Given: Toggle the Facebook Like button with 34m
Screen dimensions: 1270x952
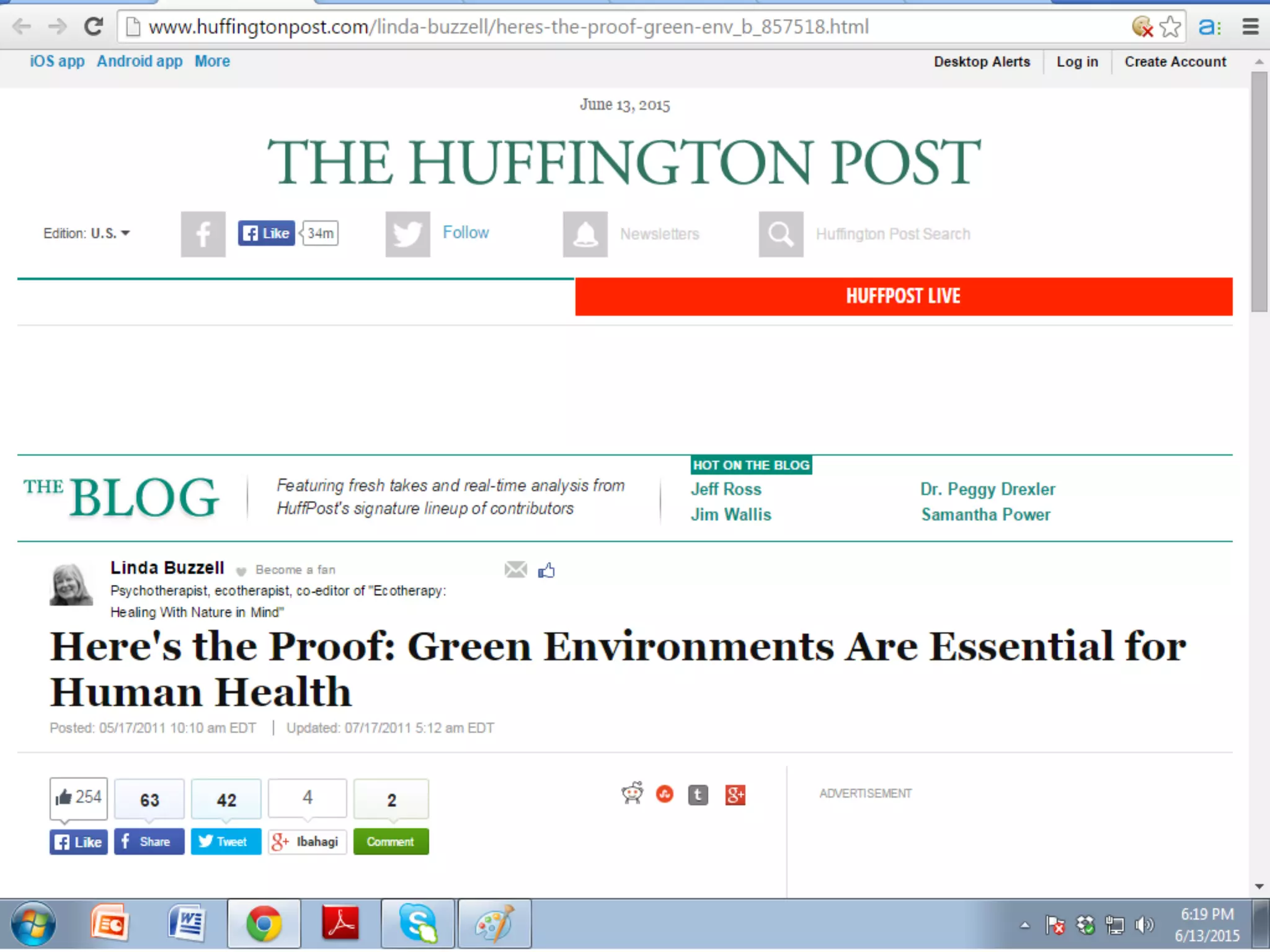Looking at the screenshot, I should 267,233.
